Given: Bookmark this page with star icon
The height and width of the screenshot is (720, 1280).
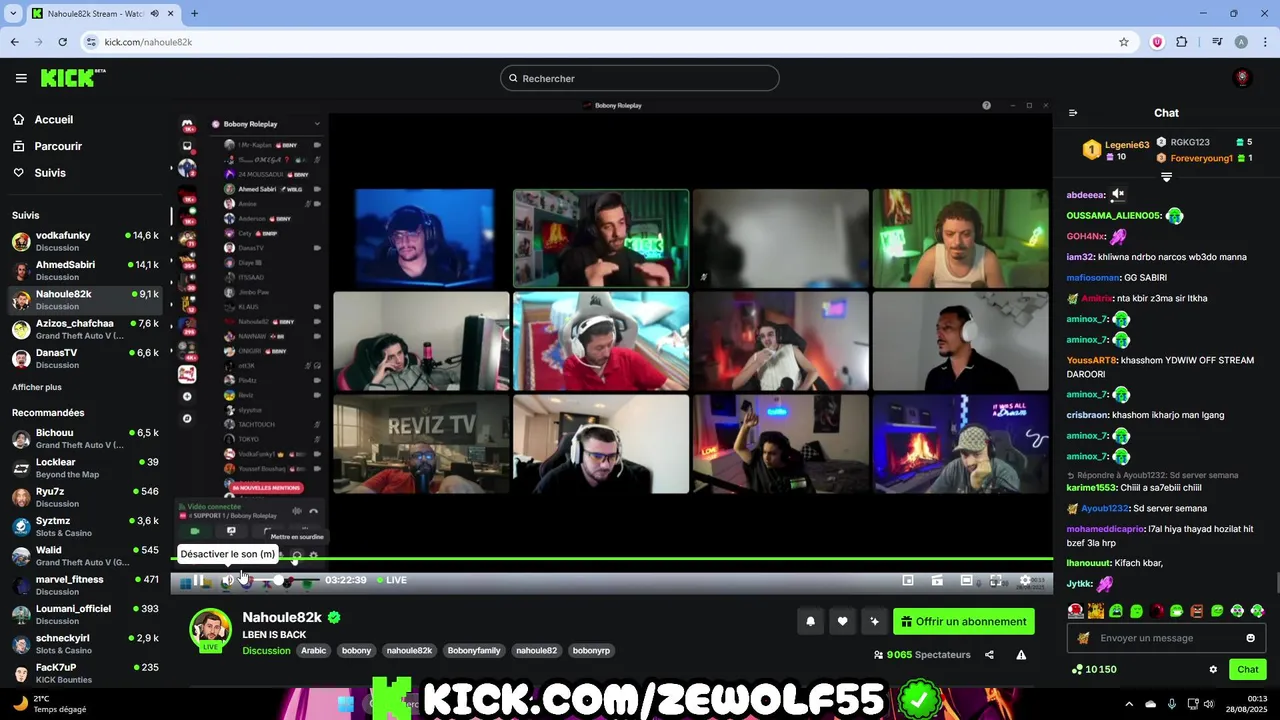Looking at the screenshot, I should pos(1124,42).
